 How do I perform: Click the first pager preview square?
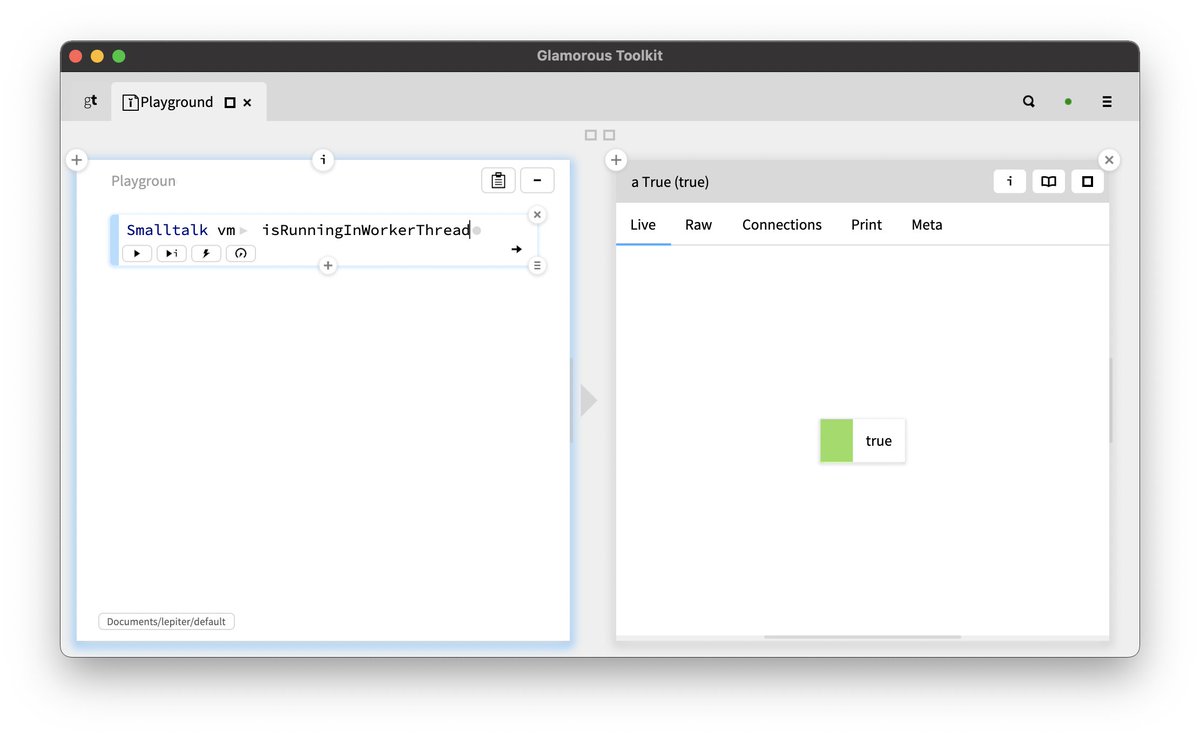(591, 135)
